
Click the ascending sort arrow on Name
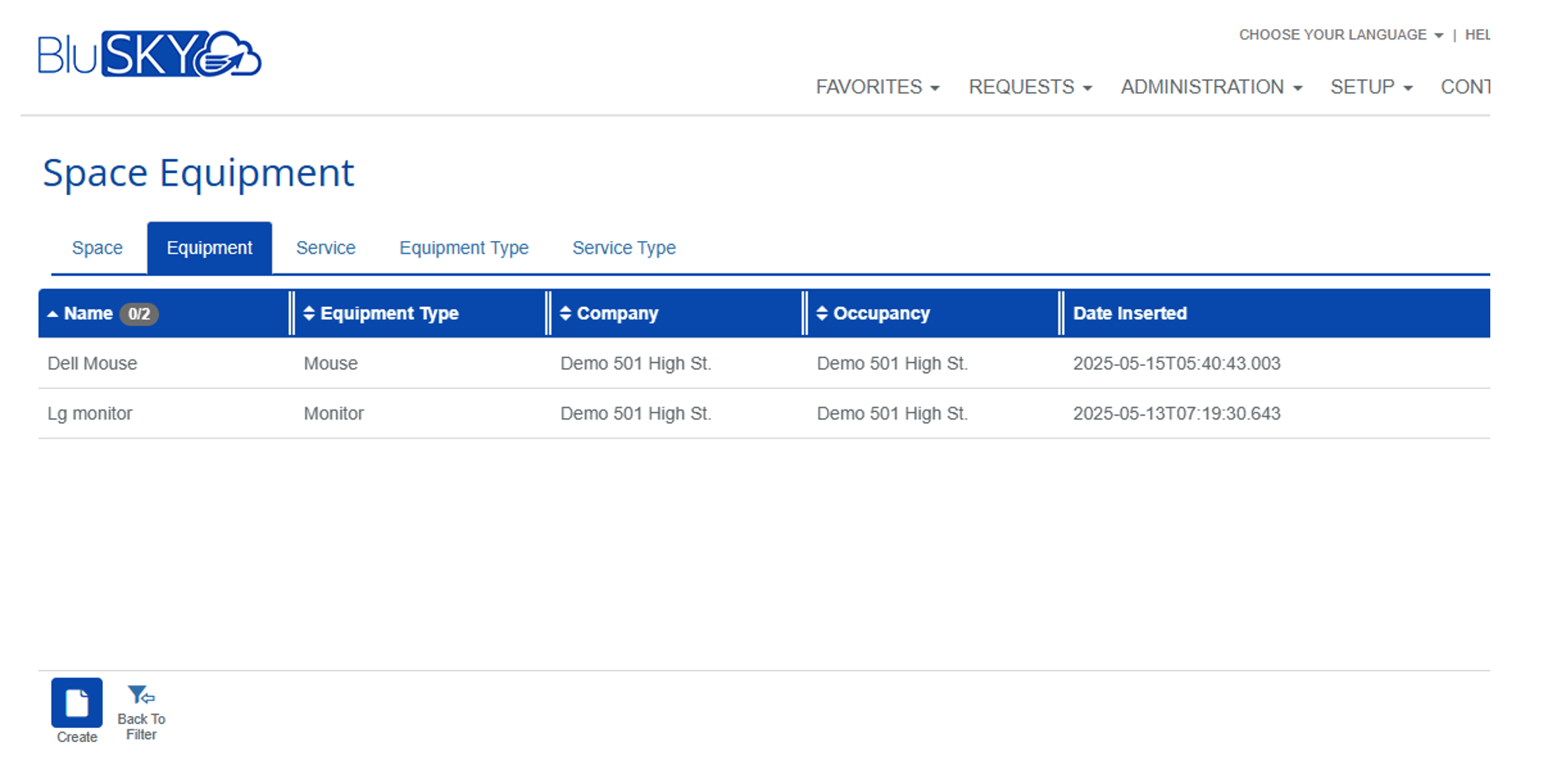pyautogui.click(x=52, y=313)
